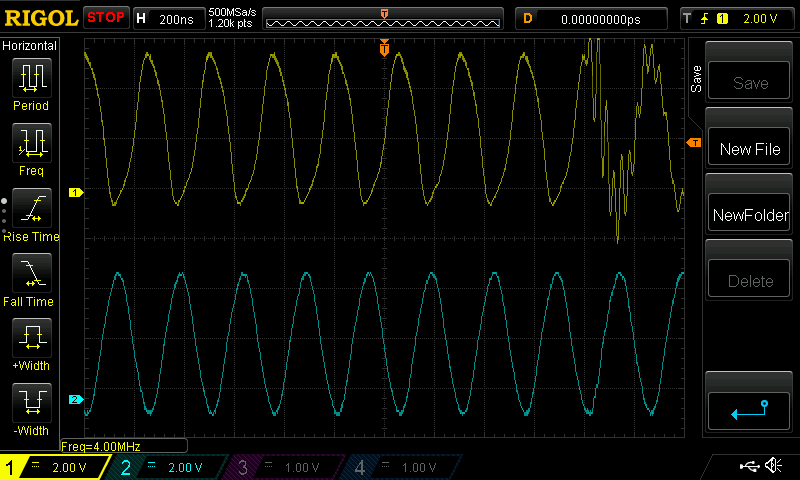Click the Save side menu tab label
This screenshot has height=480, width=800.
(x=696, y=79)
